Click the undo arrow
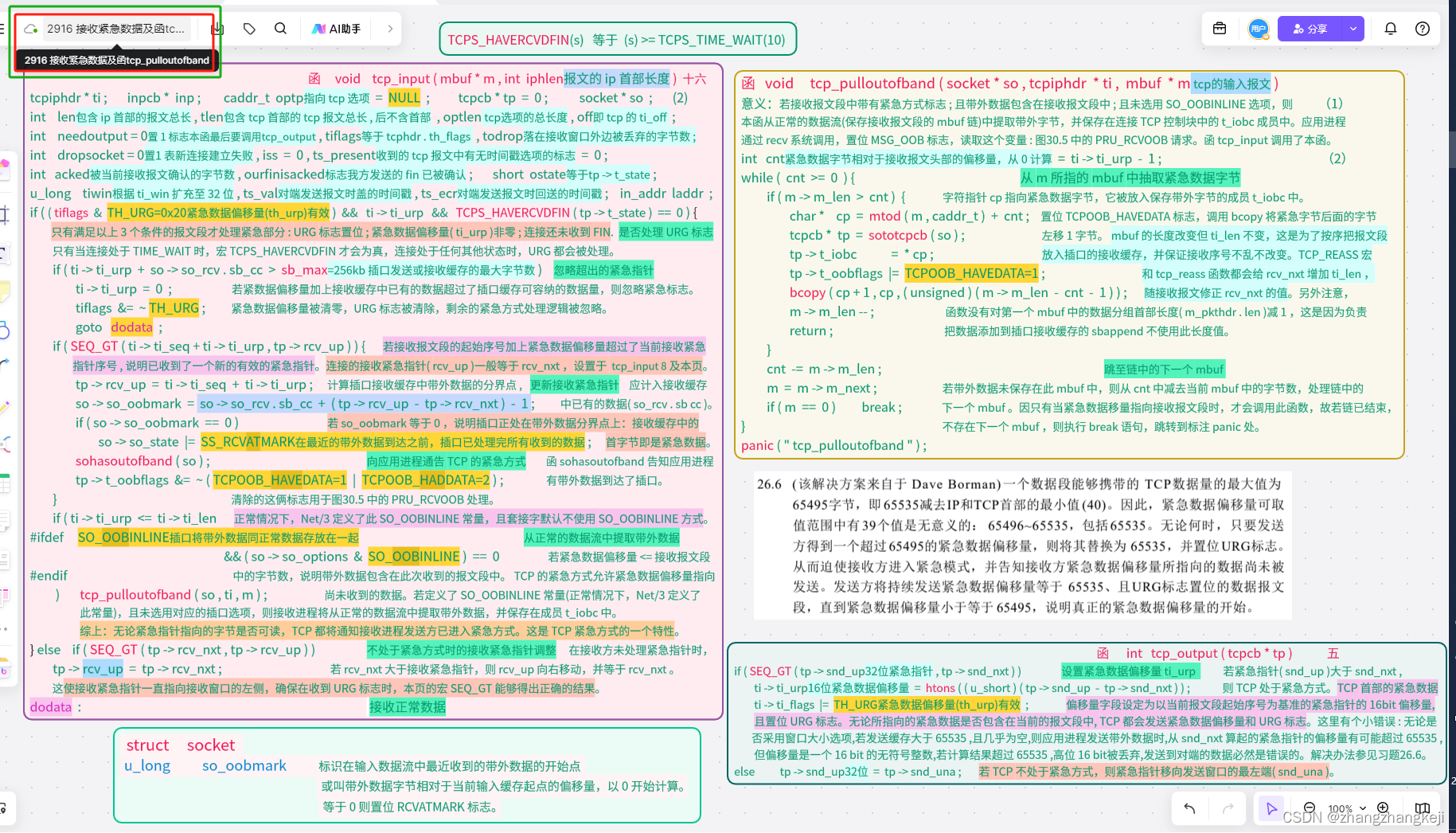The image size is (1456, 833). point(1189,808)
